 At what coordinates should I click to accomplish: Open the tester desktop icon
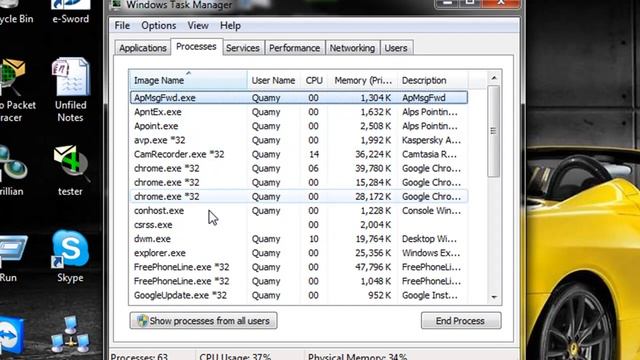70,171
